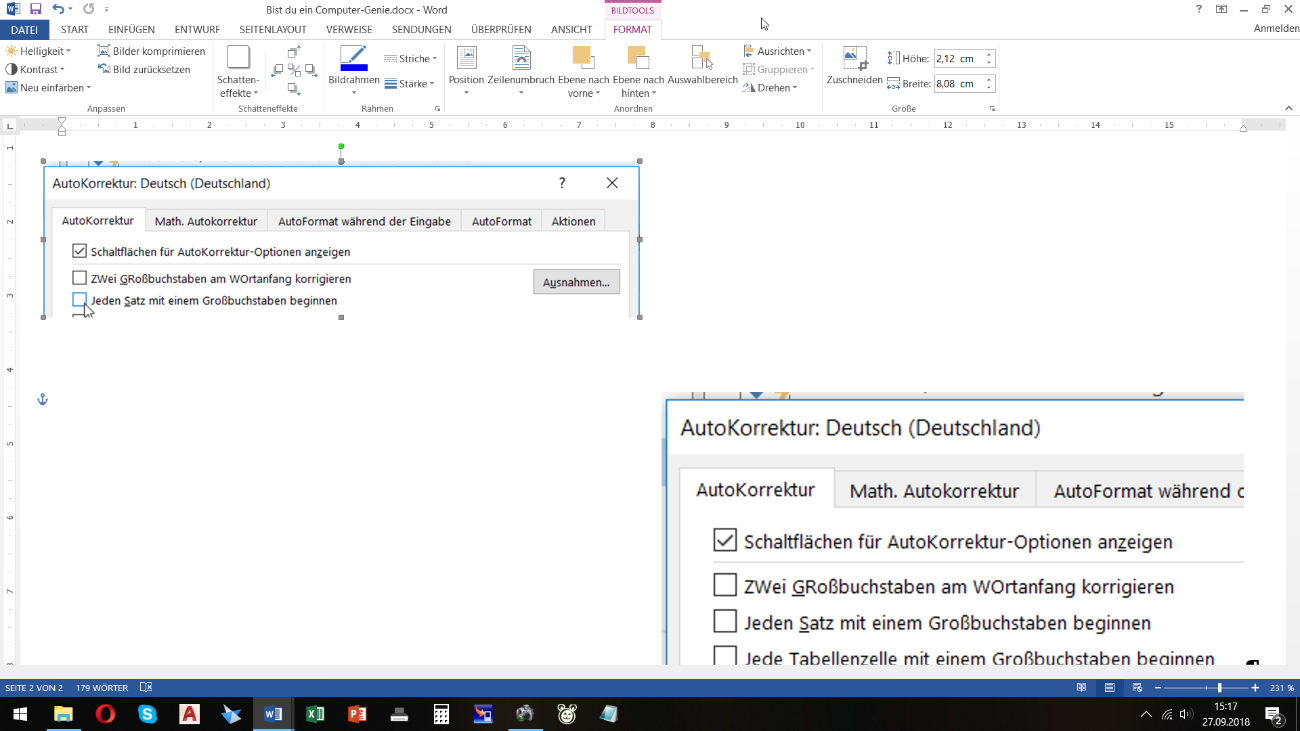Click the Zuschneiden crop tool icon
Screen dimensions: 1300x731
pyautogui.click(x=854, y=60)
